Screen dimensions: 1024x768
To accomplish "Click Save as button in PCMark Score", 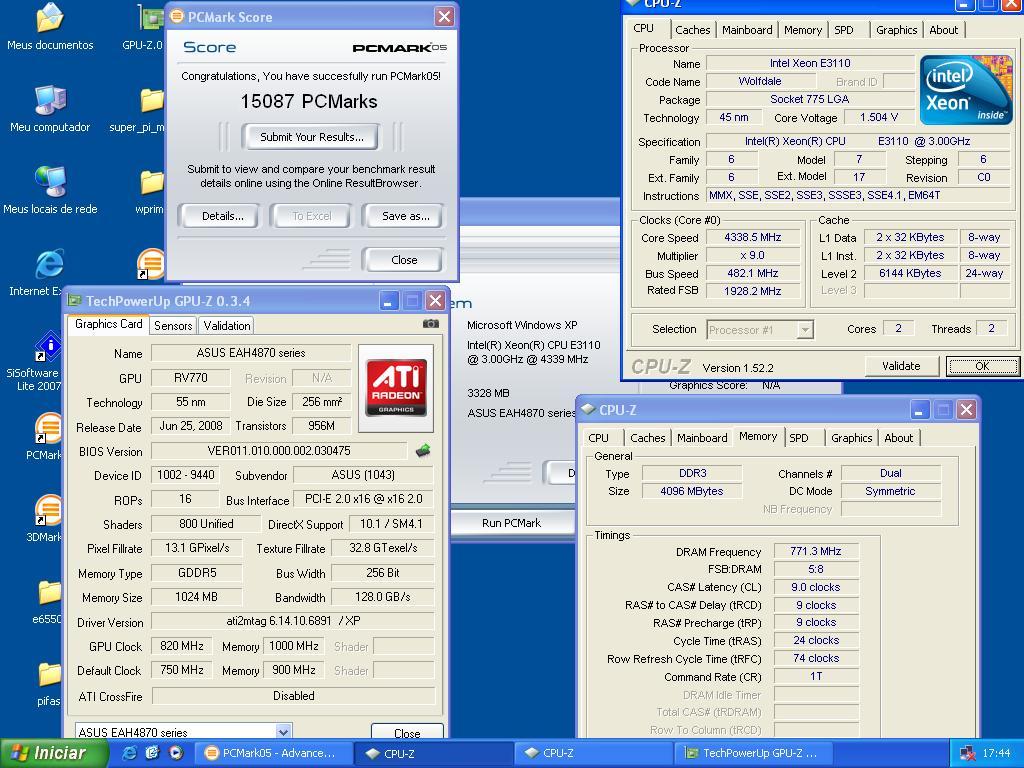I will click(405, 216).
